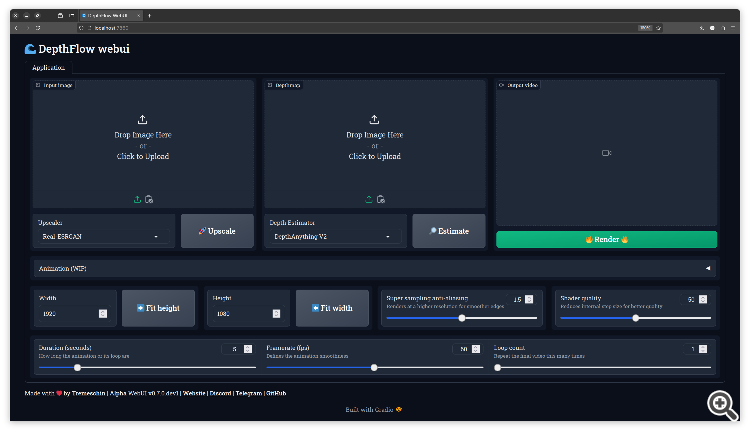Open the Discord link in footer

[221, 393]
